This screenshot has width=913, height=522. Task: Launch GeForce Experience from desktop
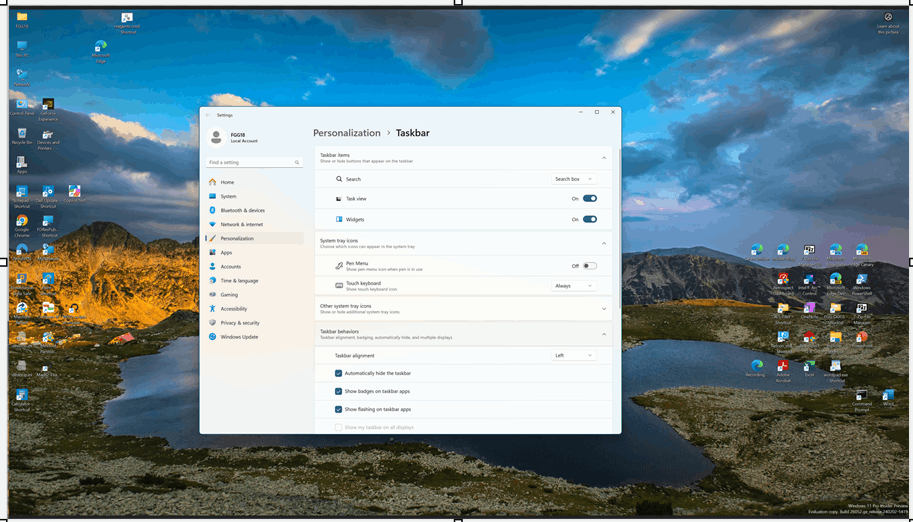(48, 109)
